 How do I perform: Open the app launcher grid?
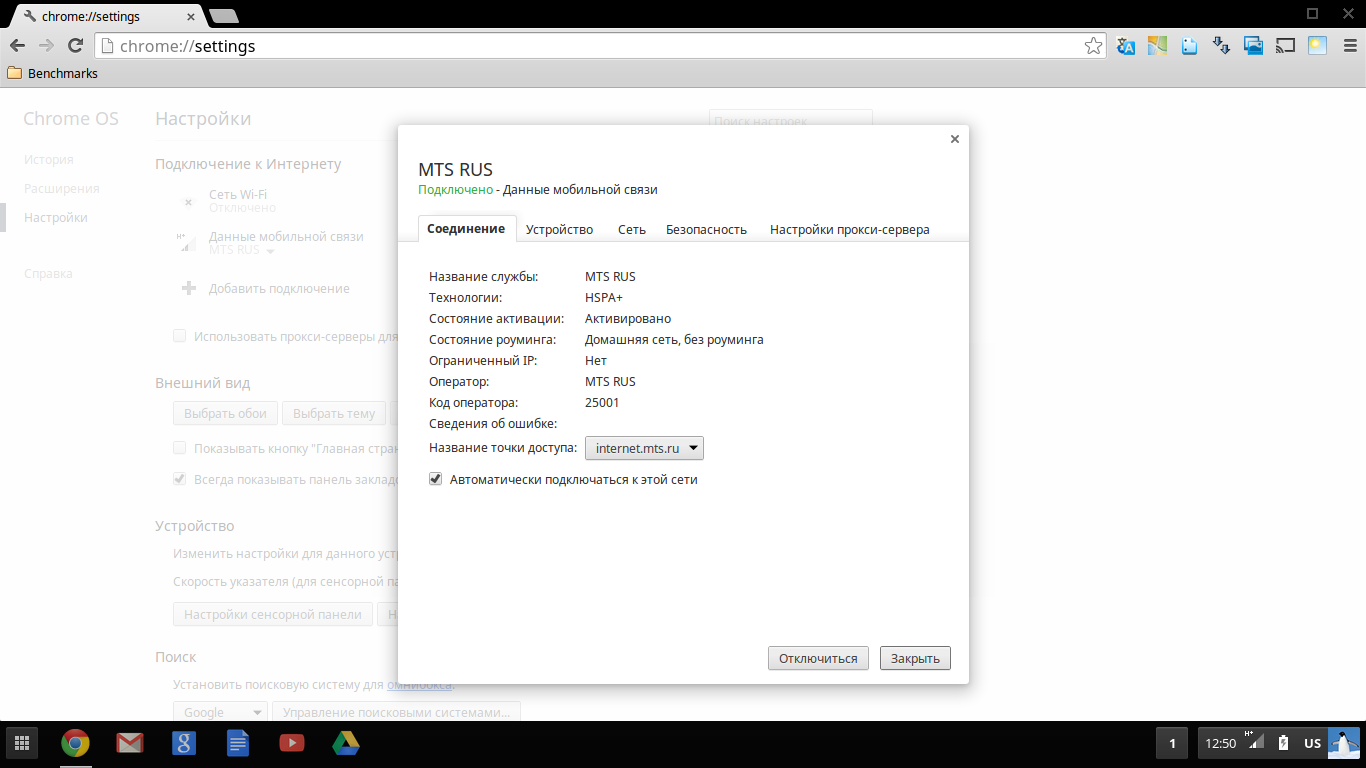(x=22, y=743)
